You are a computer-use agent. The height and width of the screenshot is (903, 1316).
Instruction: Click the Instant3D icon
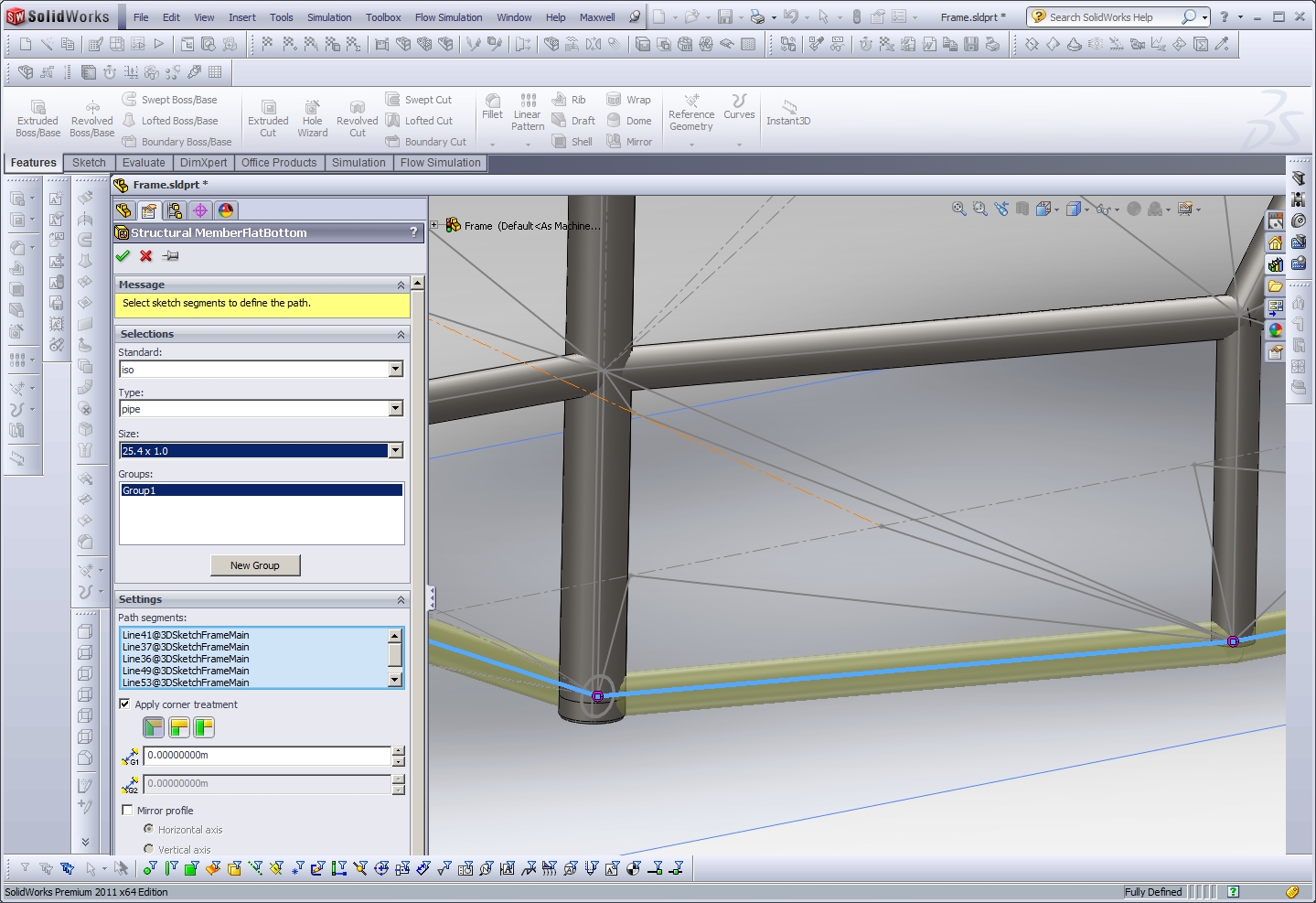[x=788, y=113]
